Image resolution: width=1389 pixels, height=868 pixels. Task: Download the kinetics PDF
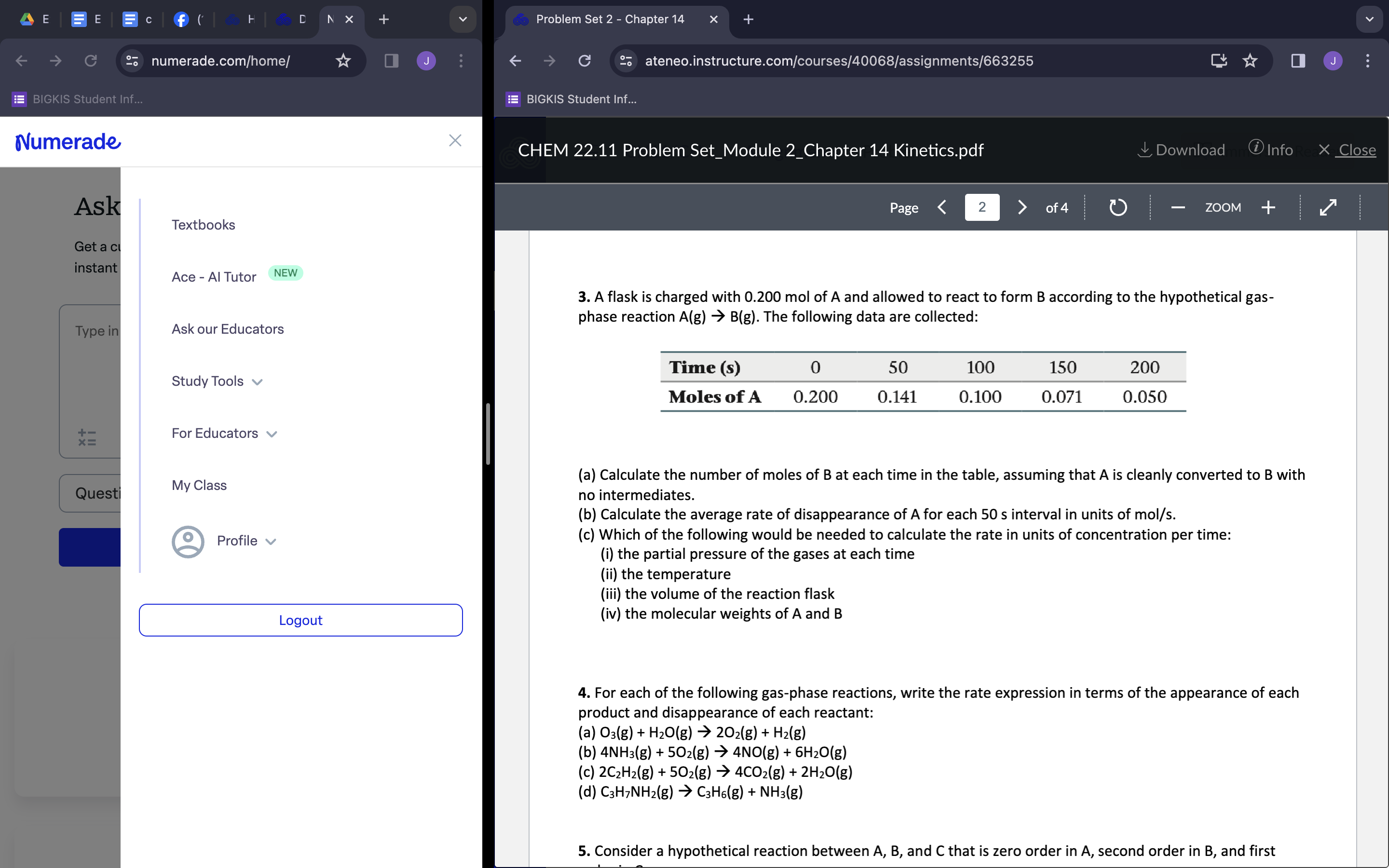click(1182, 150)
